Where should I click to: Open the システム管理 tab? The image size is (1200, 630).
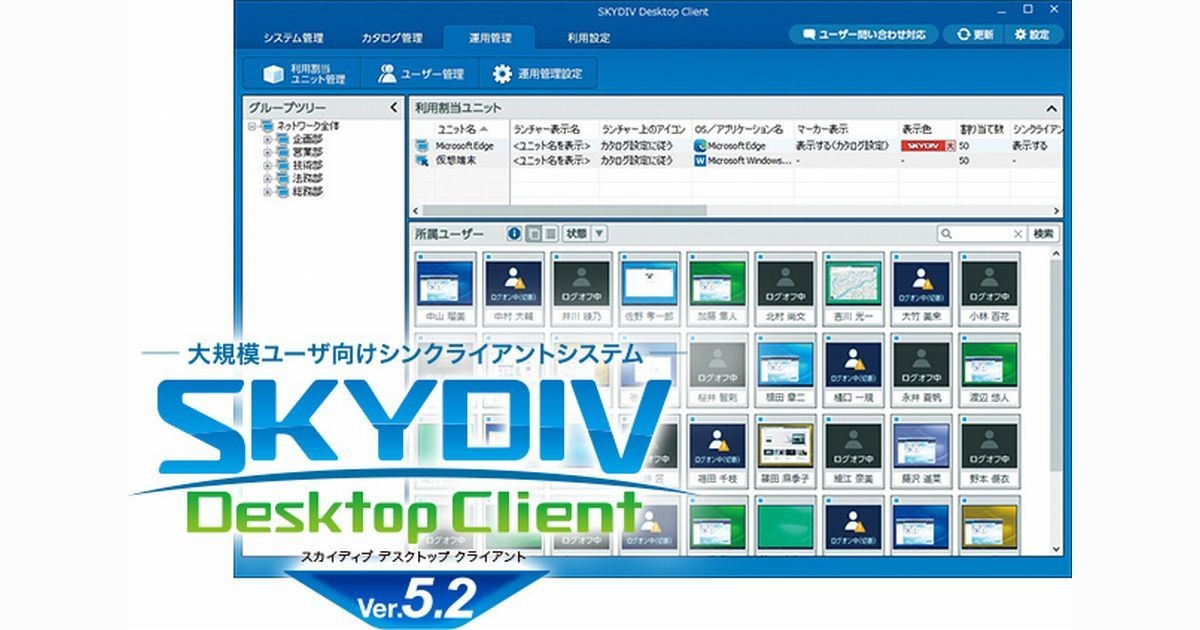pos(293,38)
